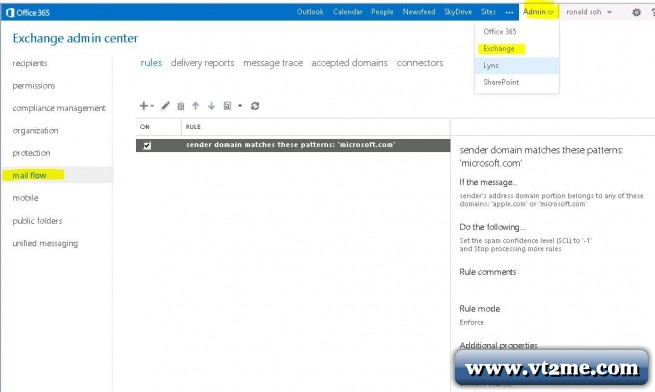
Task: Click the 'If the message...' heading
Action: click(488, 182)
